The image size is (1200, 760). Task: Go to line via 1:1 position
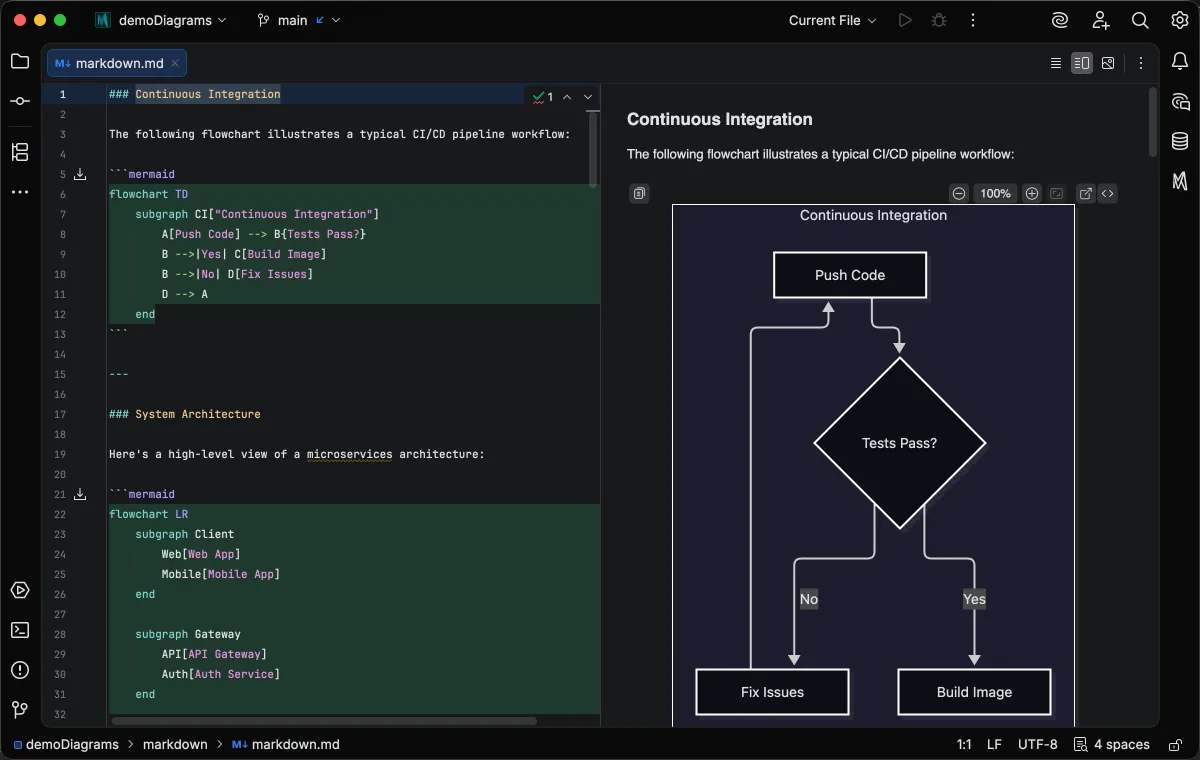(964, 744)
